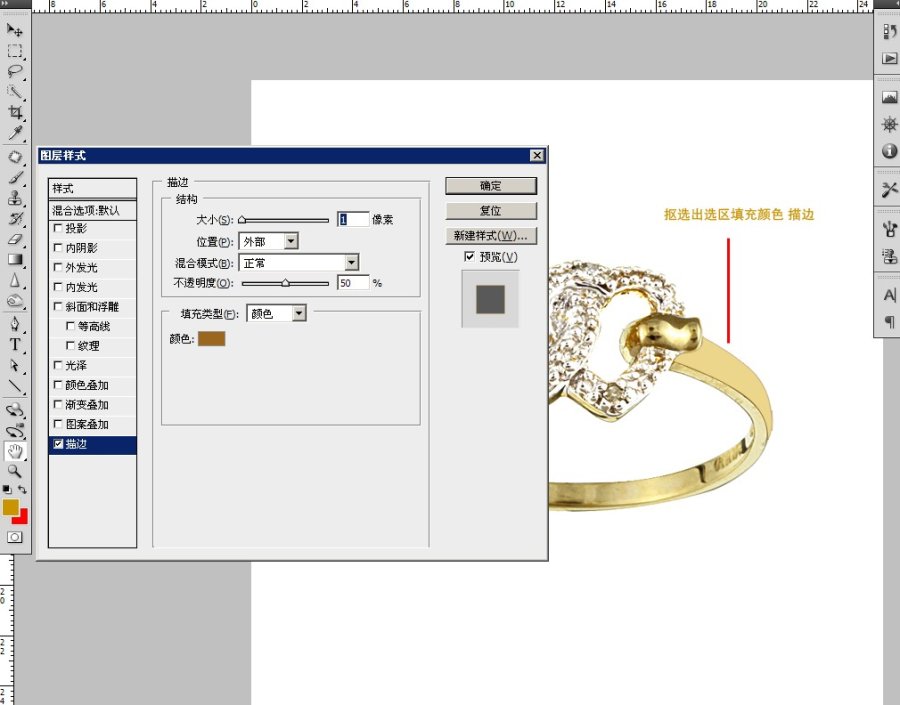Select 混合选项:默认 in the styles list

click(x=92, y=210)
